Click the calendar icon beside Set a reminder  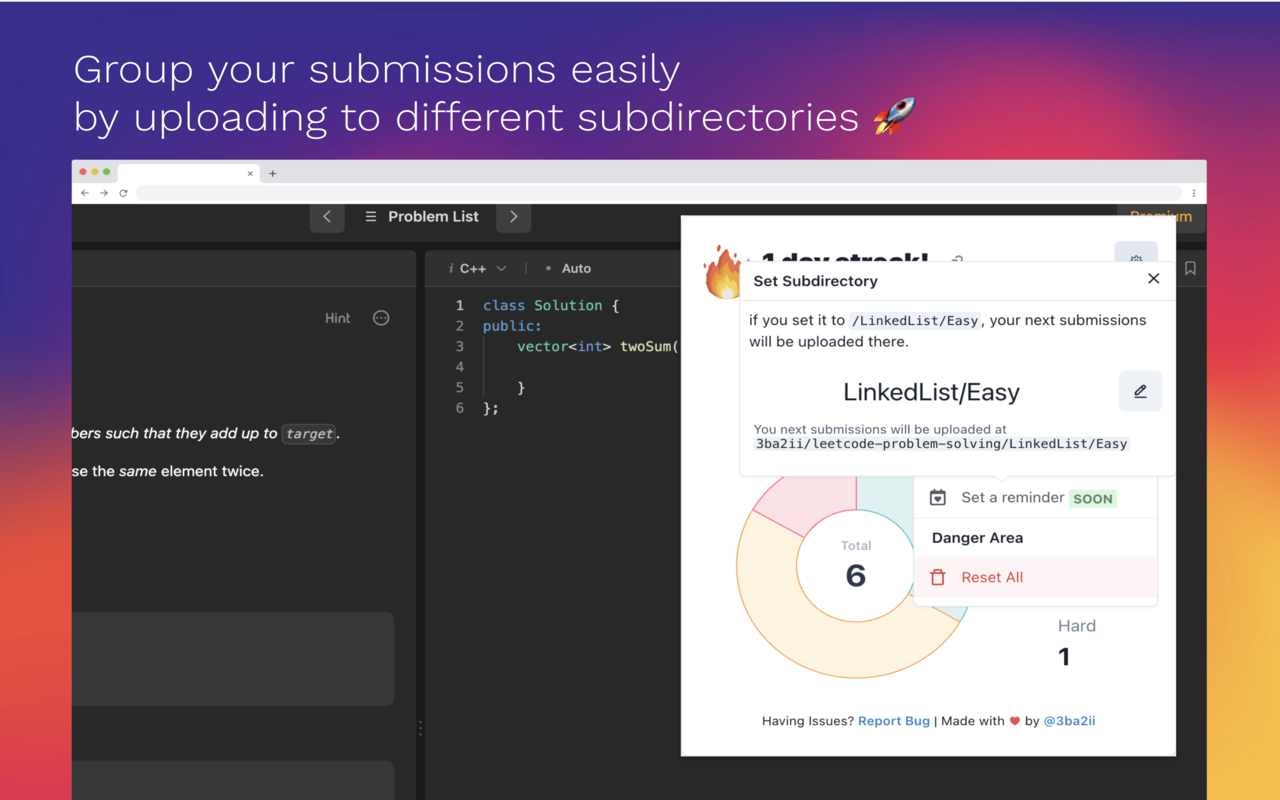click(x=937, y=496)
